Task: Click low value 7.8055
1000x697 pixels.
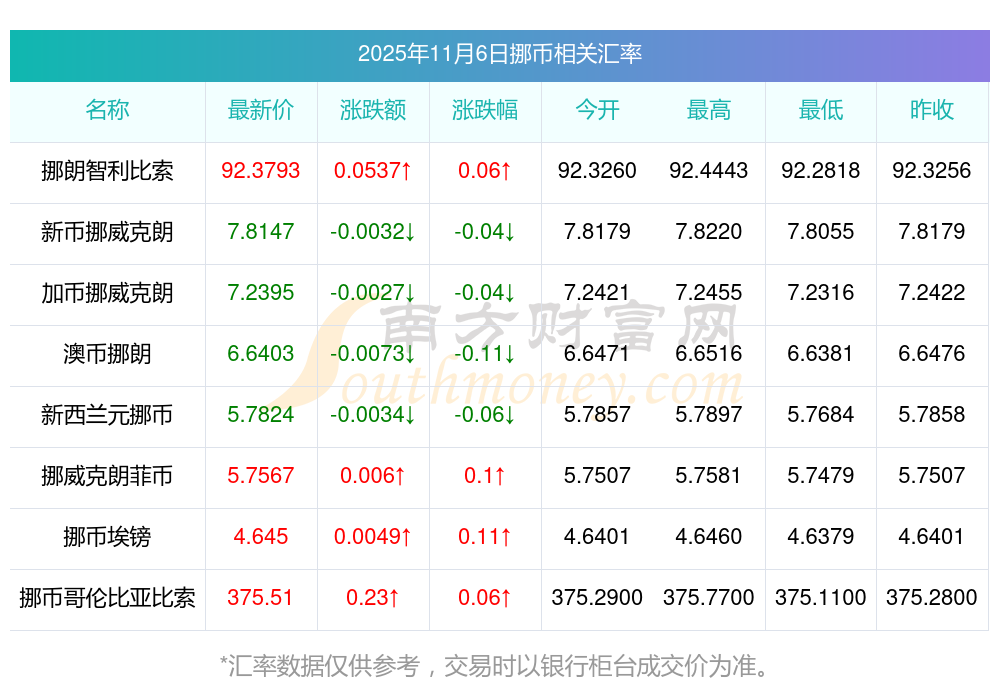Action: point(820,231)
